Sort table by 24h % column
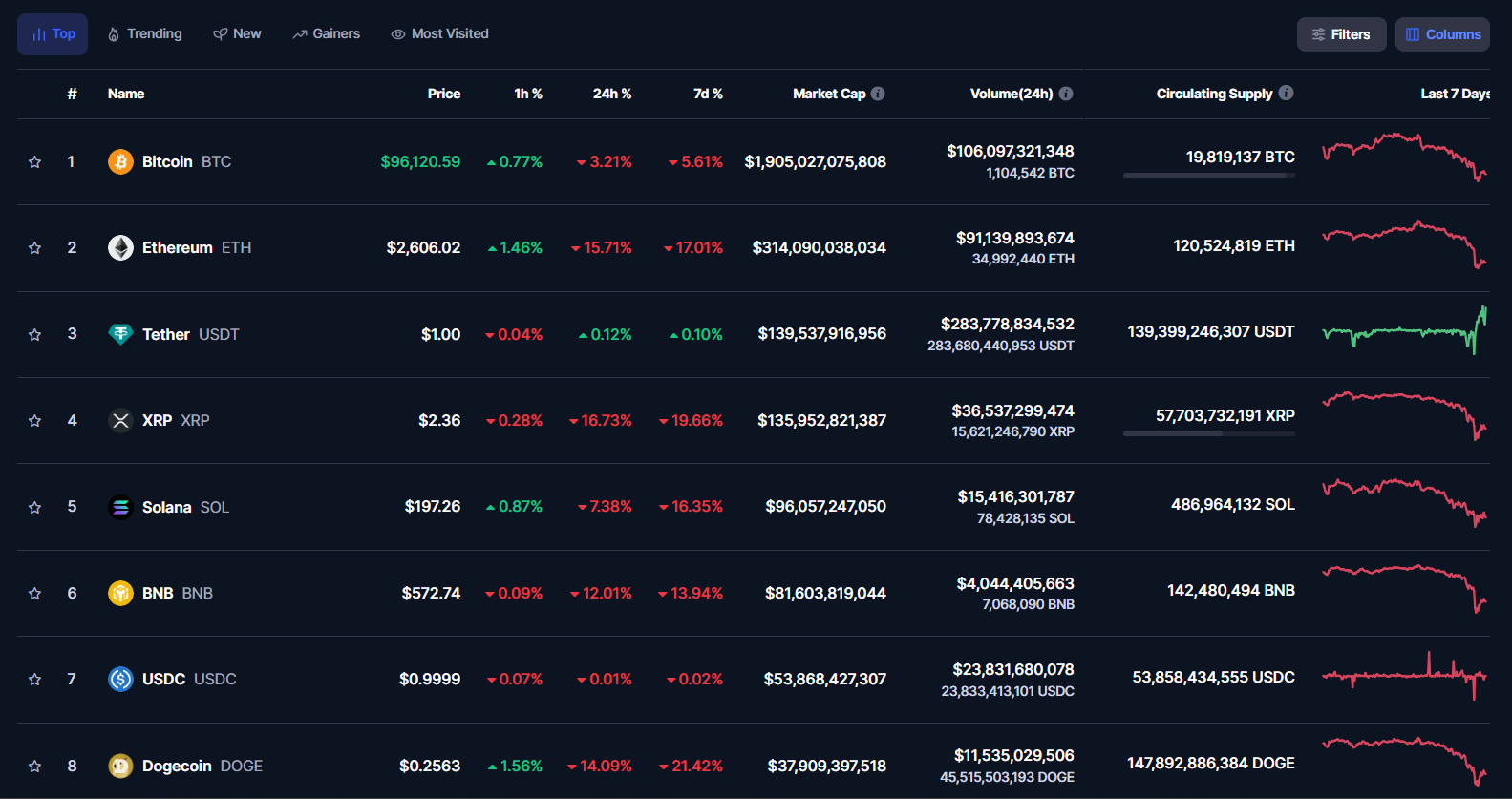The width and height of the screenshot is (1512, 799). coord(612,94)
